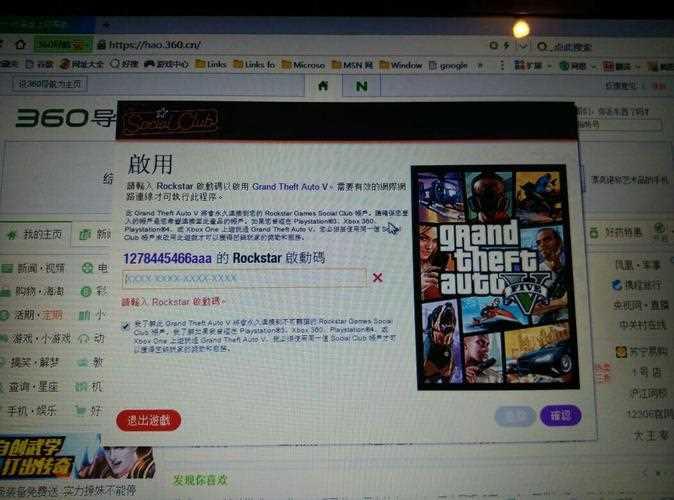Open the dropdown arrow next to the lightning icon
Viewport: 674px width, 500px height.
tap(523, 46)
